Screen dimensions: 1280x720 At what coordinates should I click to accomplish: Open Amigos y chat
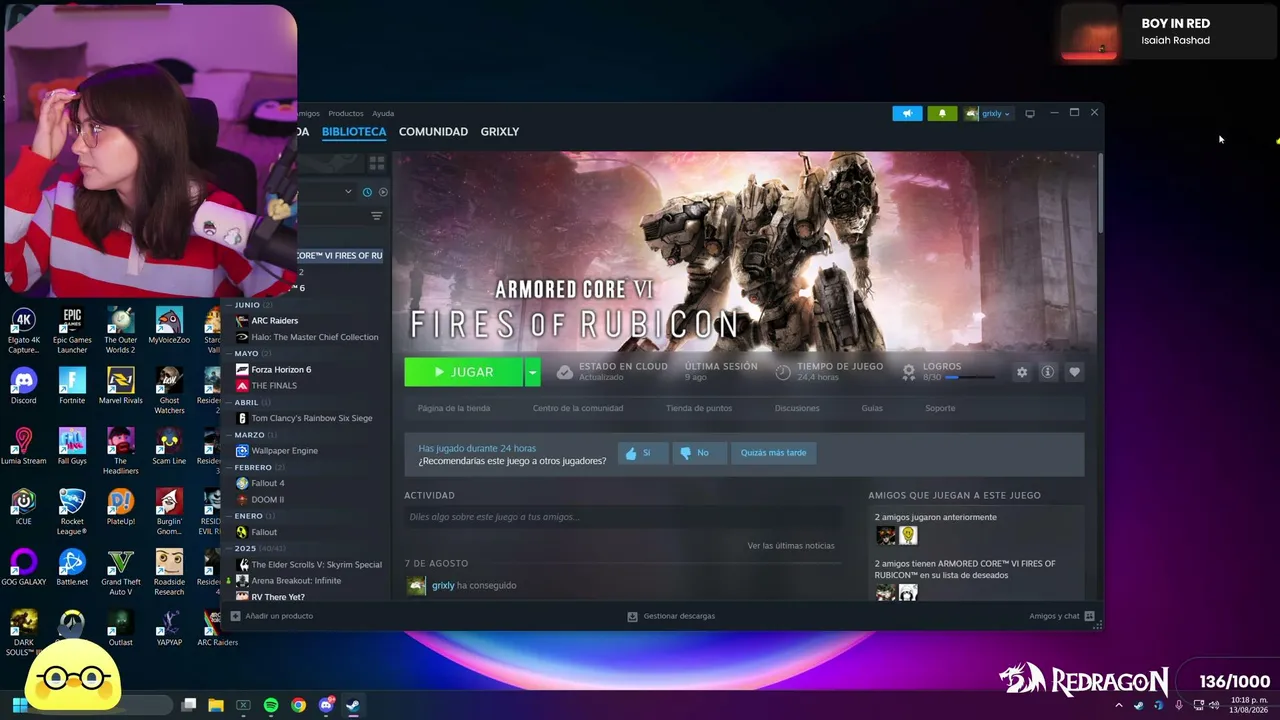[1062, 616]
